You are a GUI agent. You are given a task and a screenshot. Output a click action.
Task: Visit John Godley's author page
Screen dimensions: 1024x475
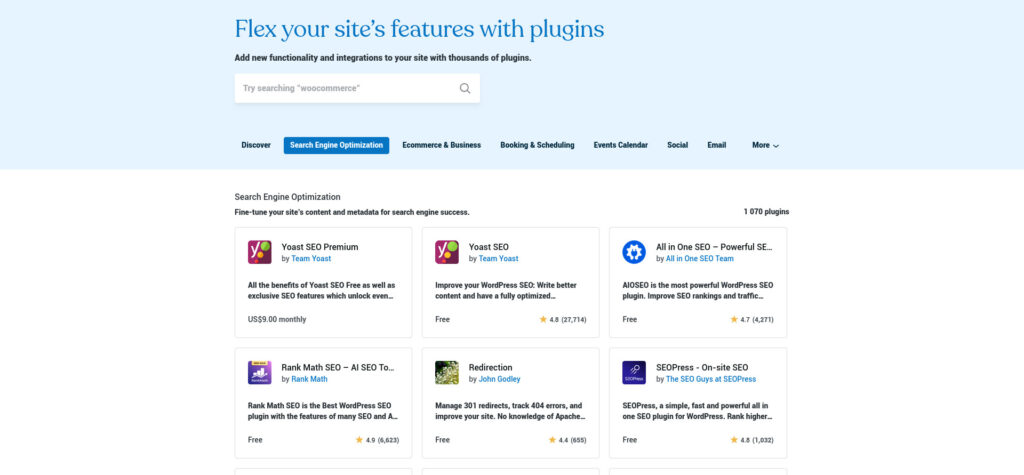coord(502,380)
